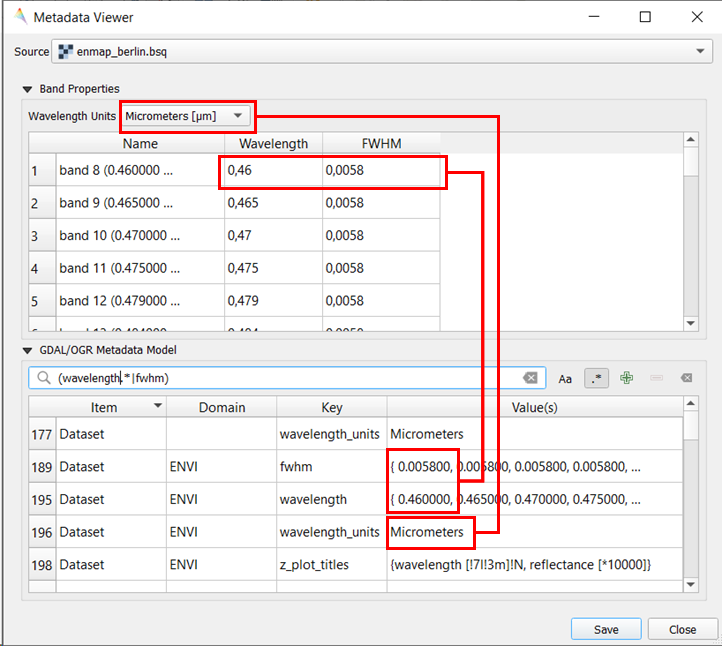Click the enmap_berlin.bsq raster layer icon

(x=65, y=52)
